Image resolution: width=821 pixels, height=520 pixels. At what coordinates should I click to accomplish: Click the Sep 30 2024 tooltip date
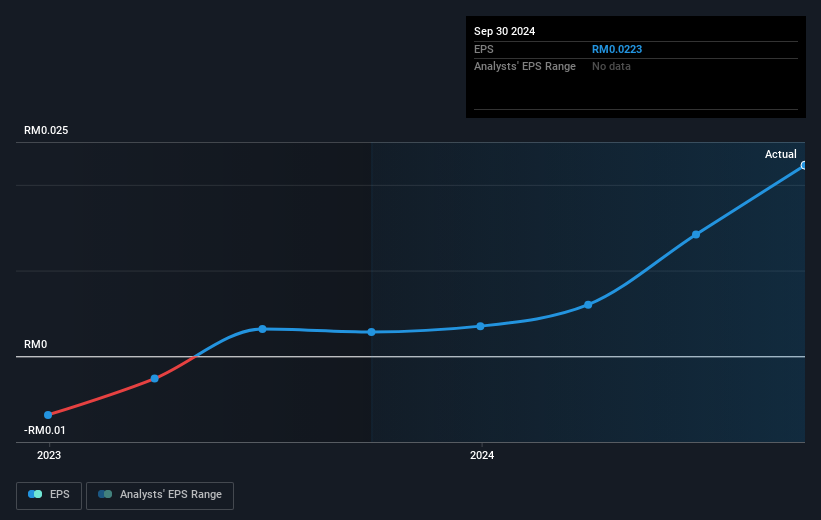[504, 31]
